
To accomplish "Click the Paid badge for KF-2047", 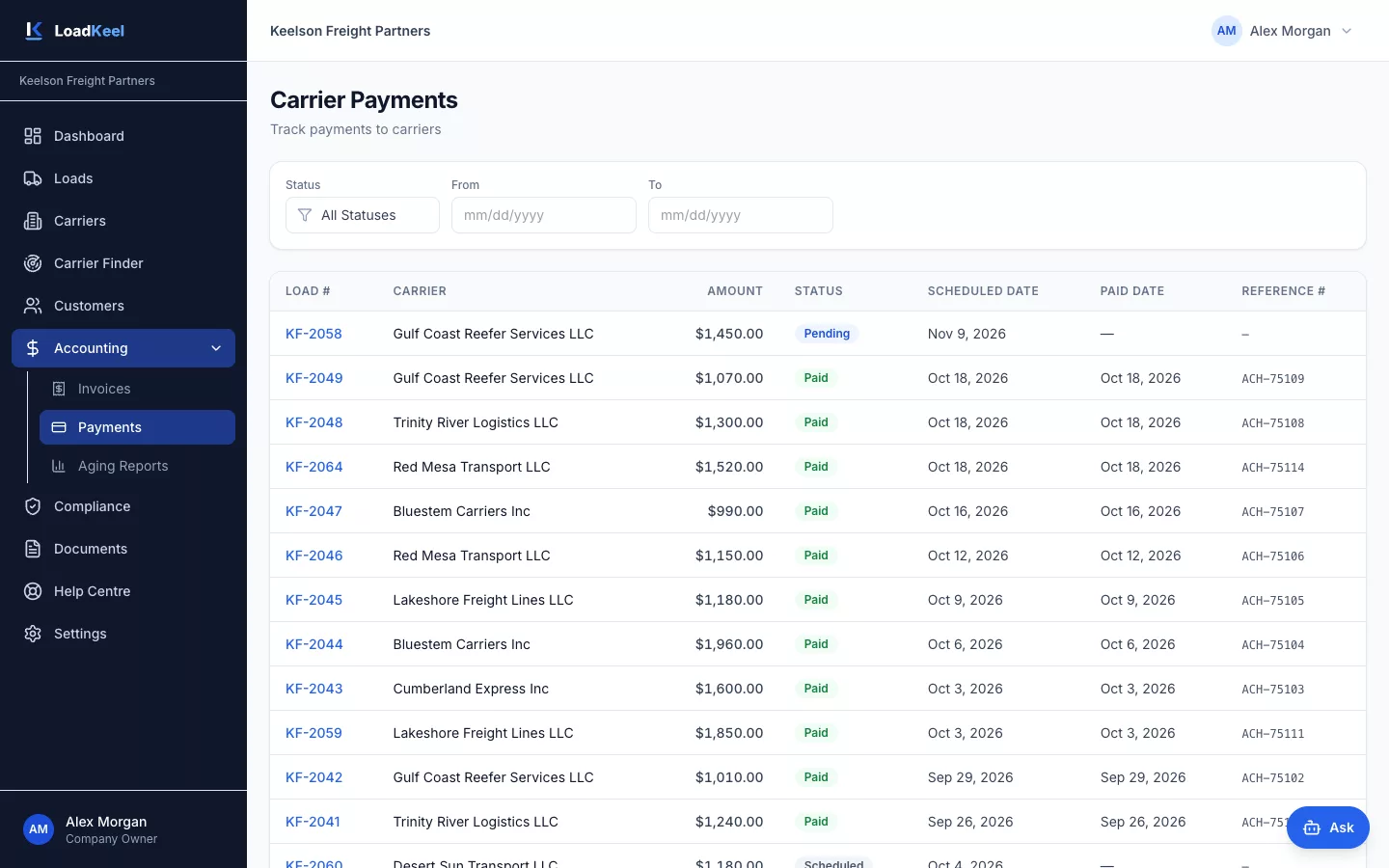I will coord(816,511).
